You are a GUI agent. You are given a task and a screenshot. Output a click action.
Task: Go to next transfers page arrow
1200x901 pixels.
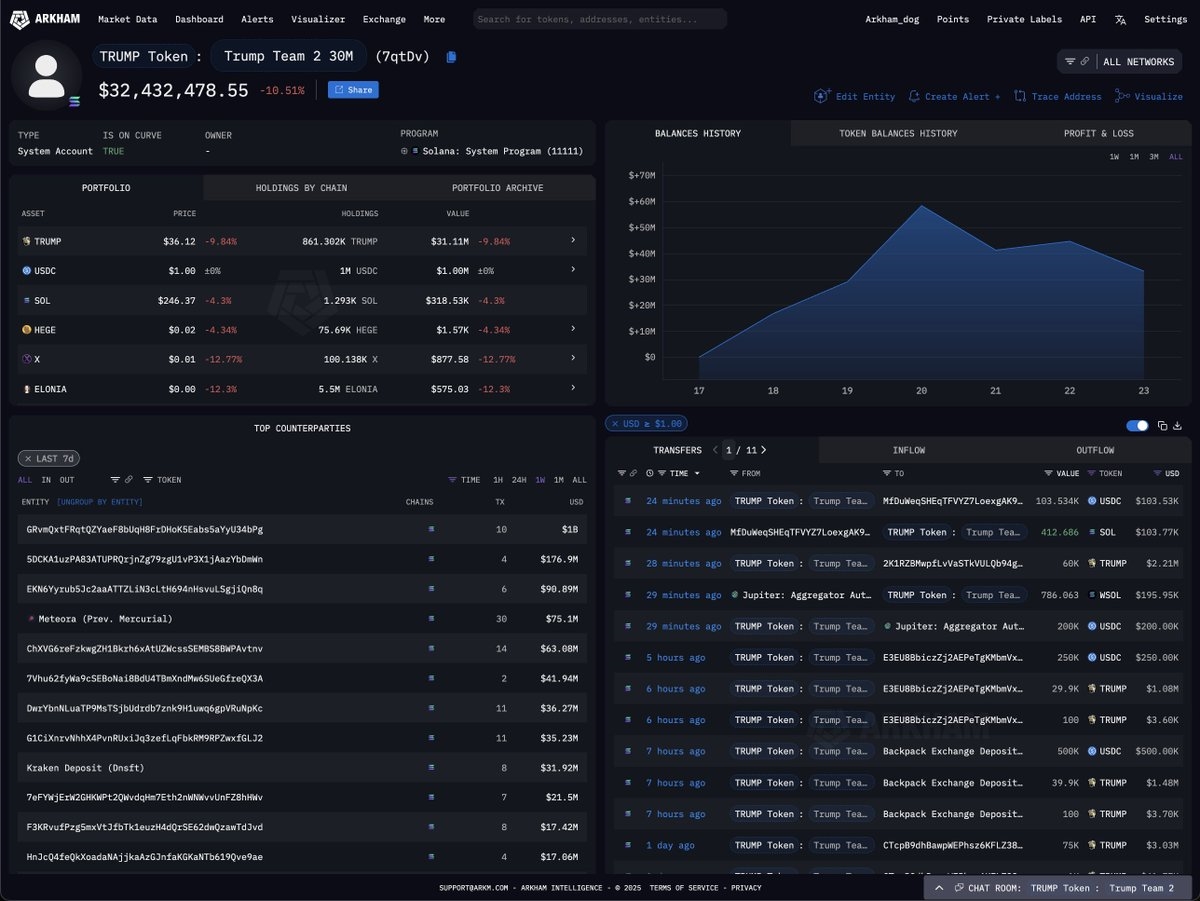tap(763, 450)
